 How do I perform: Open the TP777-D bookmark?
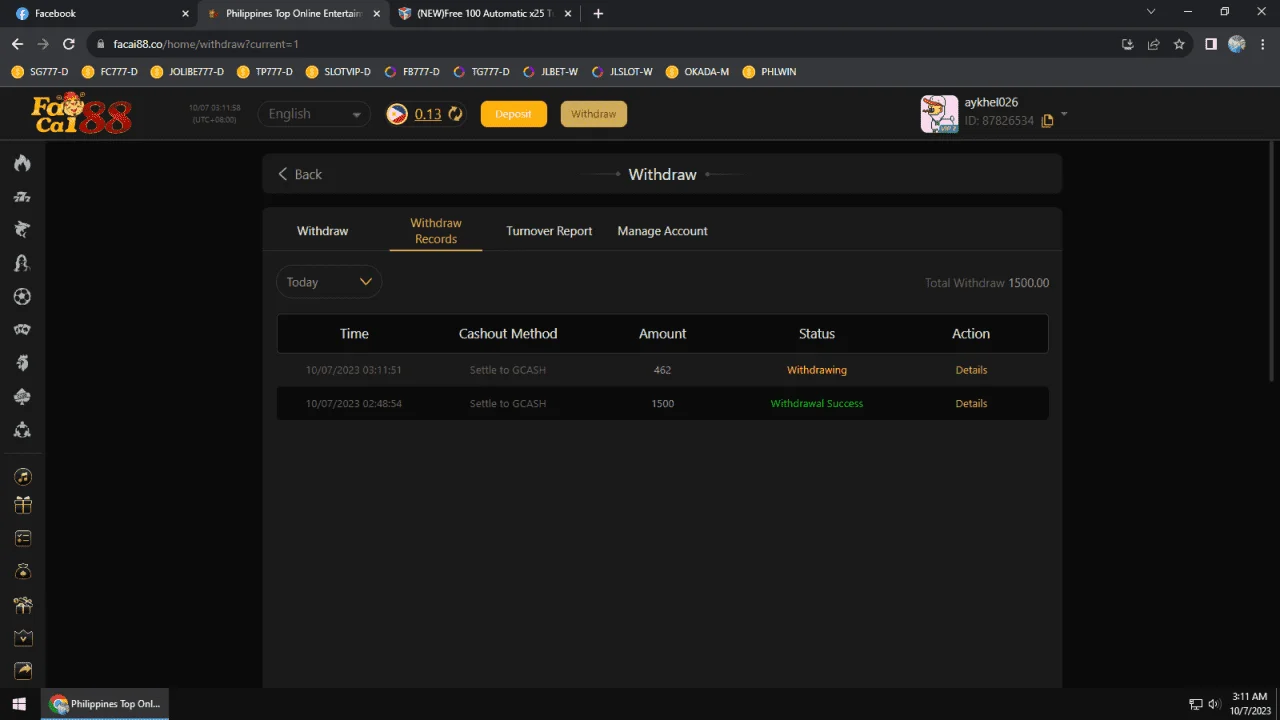point(265,72)
